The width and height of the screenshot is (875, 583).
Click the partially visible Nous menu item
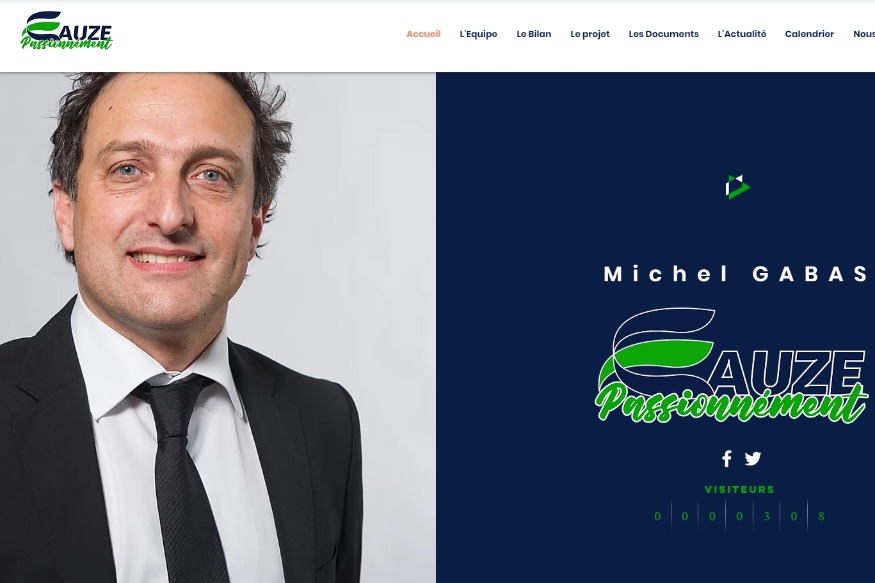(x=864, y=34)
